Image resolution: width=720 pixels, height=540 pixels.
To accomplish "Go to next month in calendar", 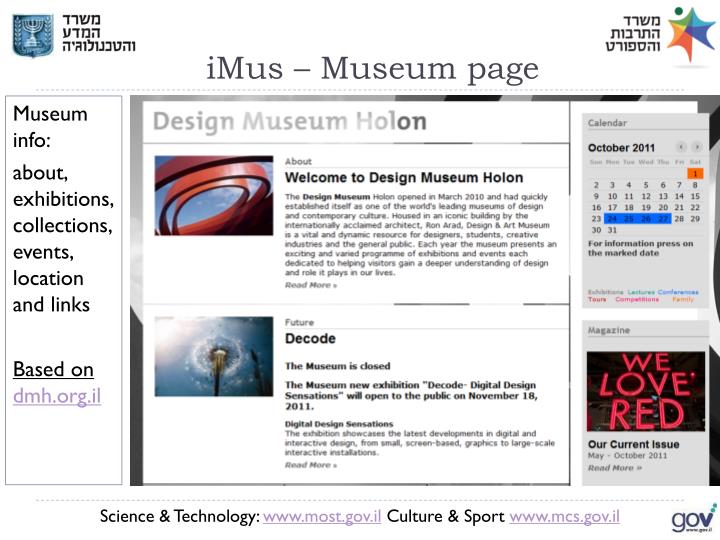I will click(x=697, y=147).
